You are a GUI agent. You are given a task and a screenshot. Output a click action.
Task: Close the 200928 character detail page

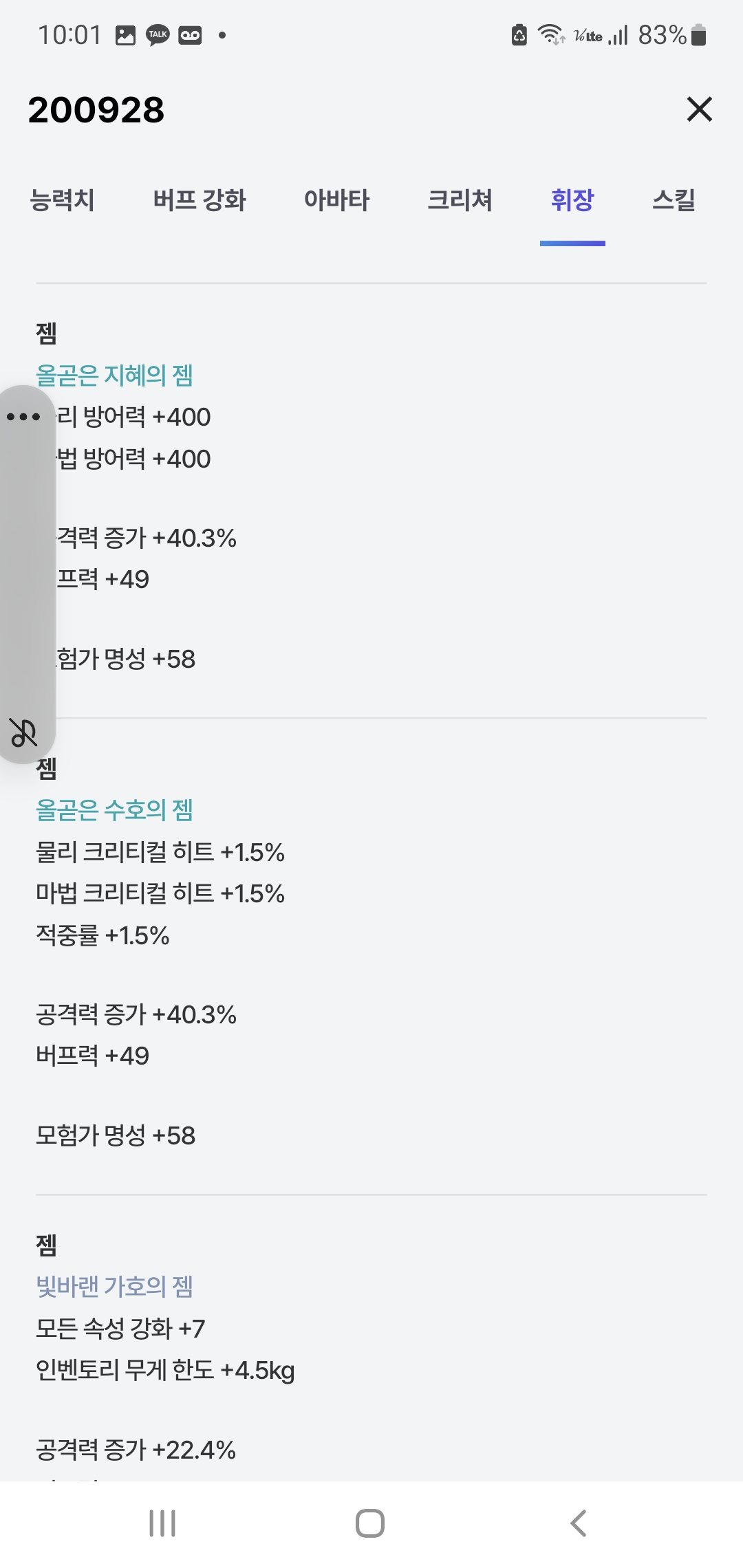pyautogui.click(x=699, y=109)
